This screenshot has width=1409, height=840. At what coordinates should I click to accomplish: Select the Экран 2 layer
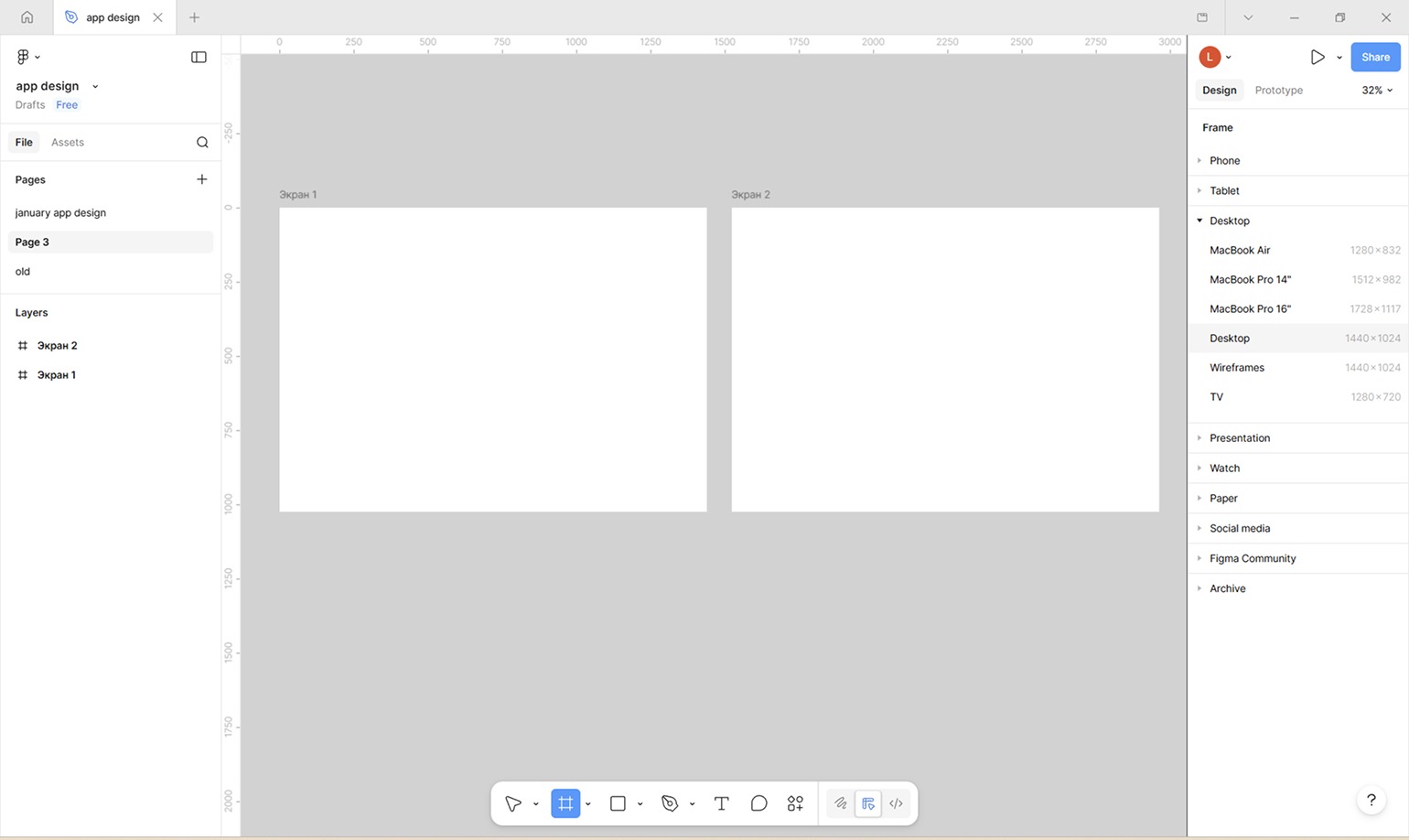click(57, 345)
